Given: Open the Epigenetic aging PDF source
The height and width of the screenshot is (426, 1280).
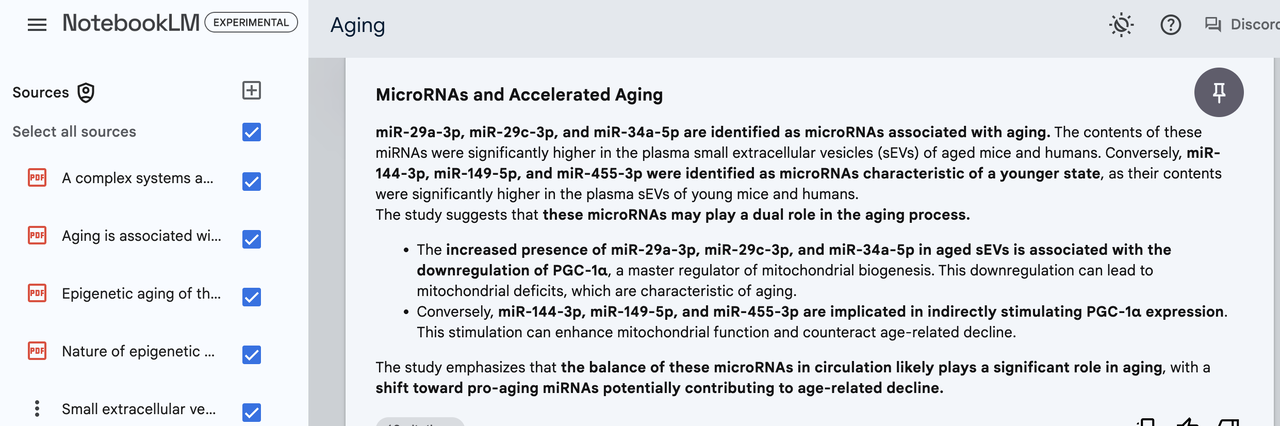Looking at the screenshot, I should click(x=141, y=294).
